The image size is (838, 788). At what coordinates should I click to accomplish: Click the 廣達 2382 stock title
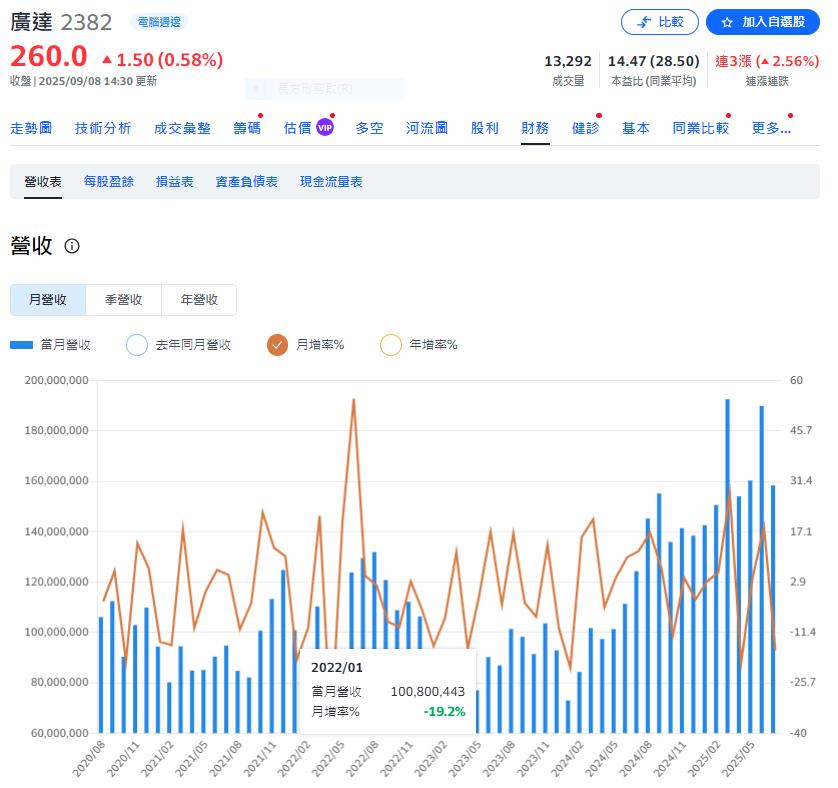[61, 22]
